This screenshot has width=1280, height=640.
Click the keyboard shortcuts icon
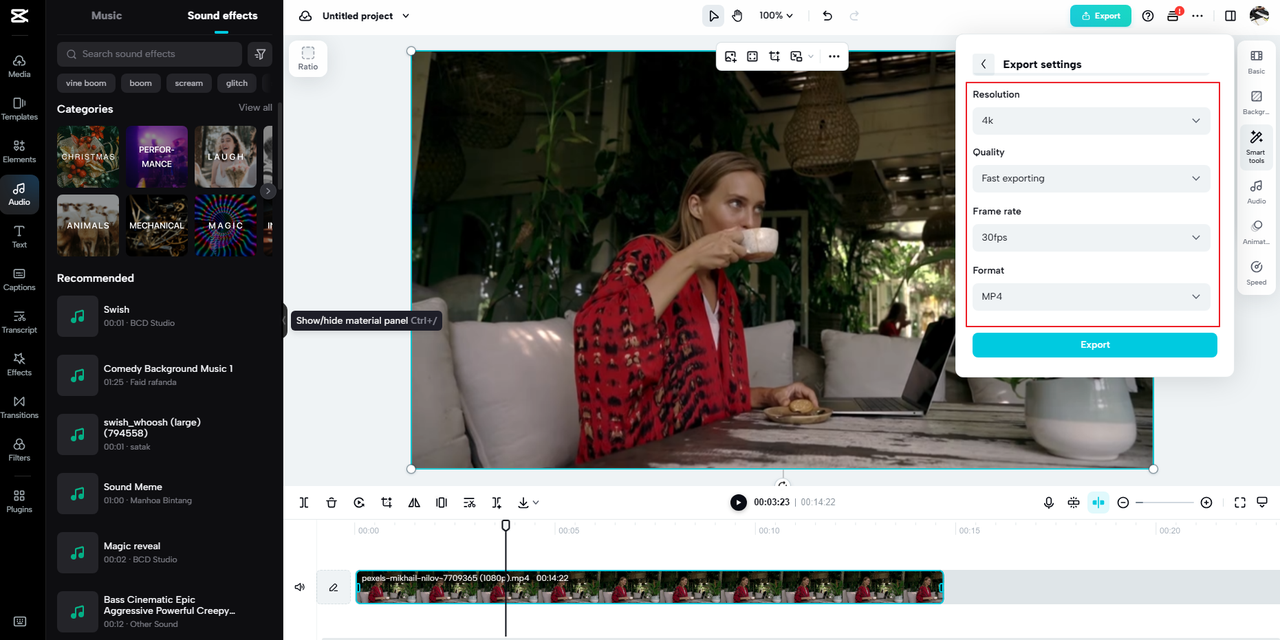[19, 621]
